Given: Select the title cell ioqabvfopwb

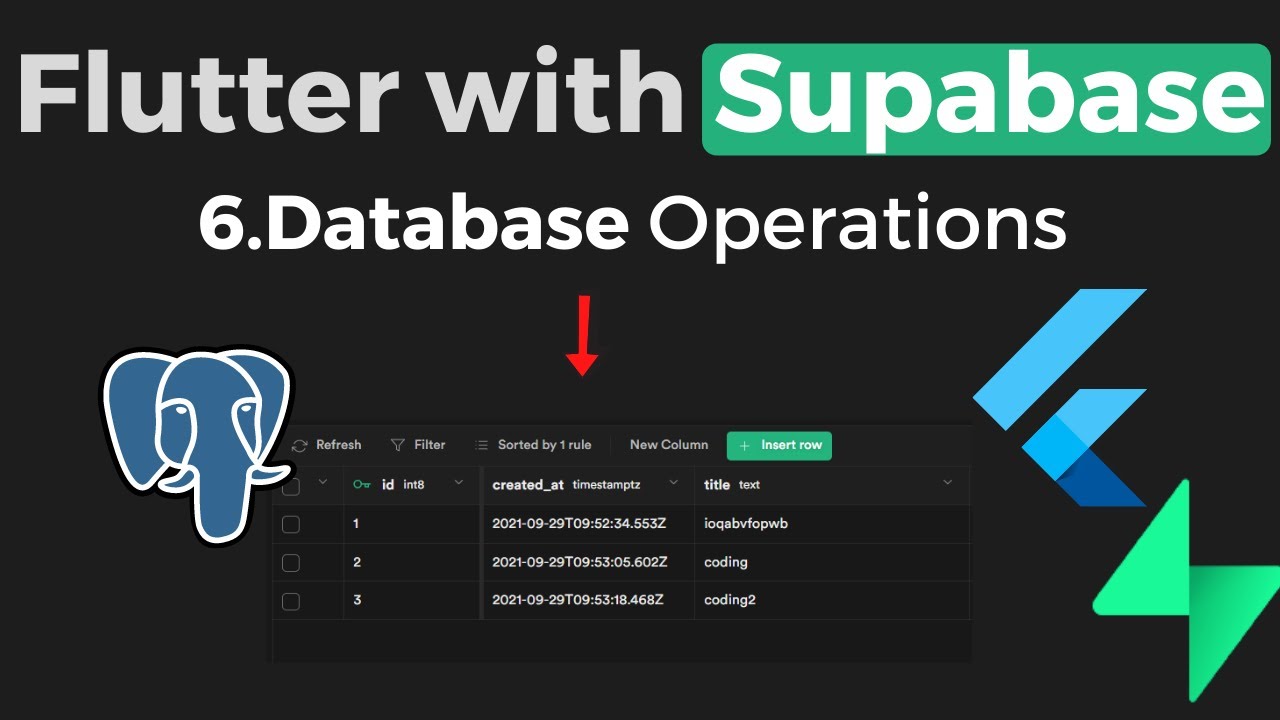Looking at the screenshot, I should [832, 524].
